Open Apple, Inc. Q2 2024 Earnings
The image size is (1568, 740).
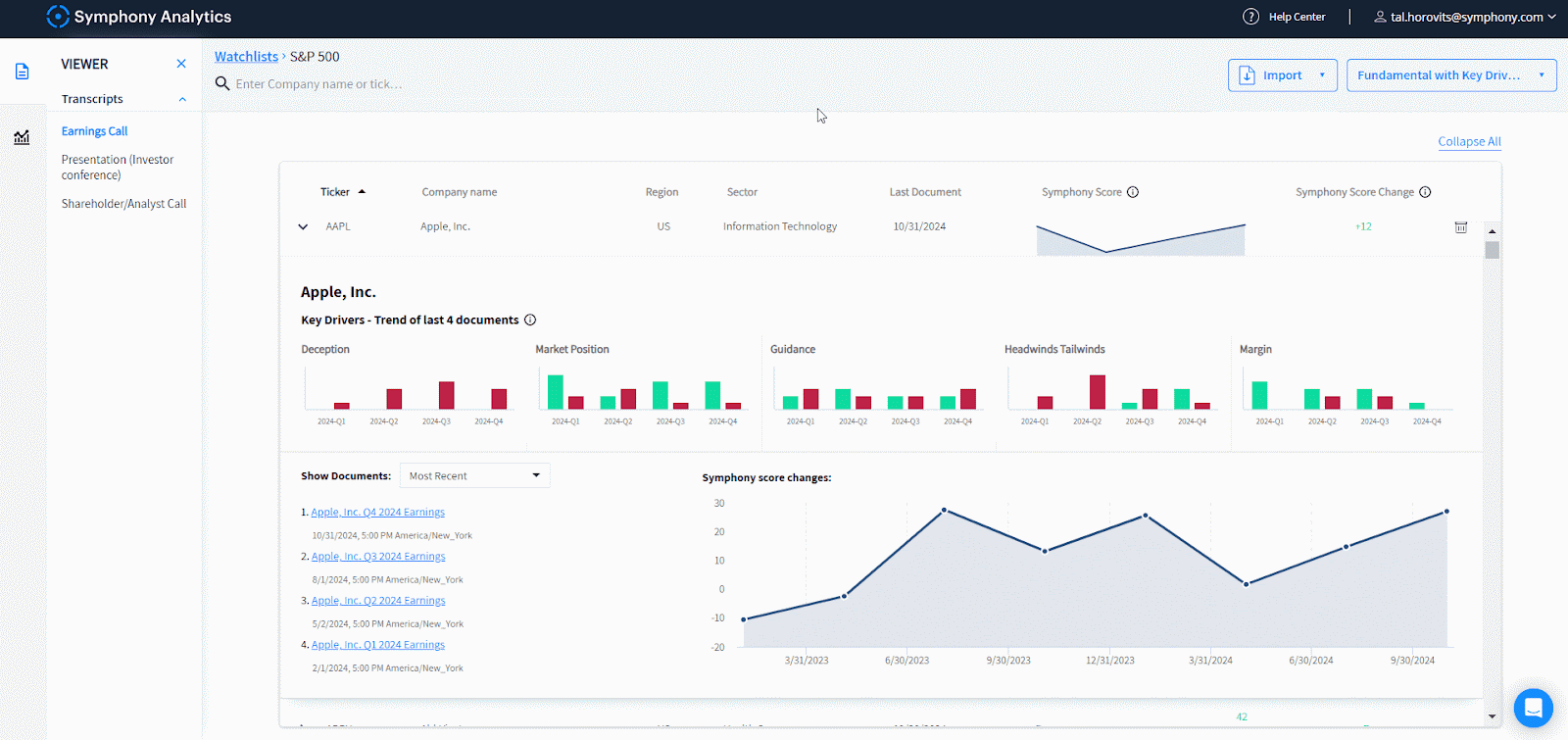(377, 601)
